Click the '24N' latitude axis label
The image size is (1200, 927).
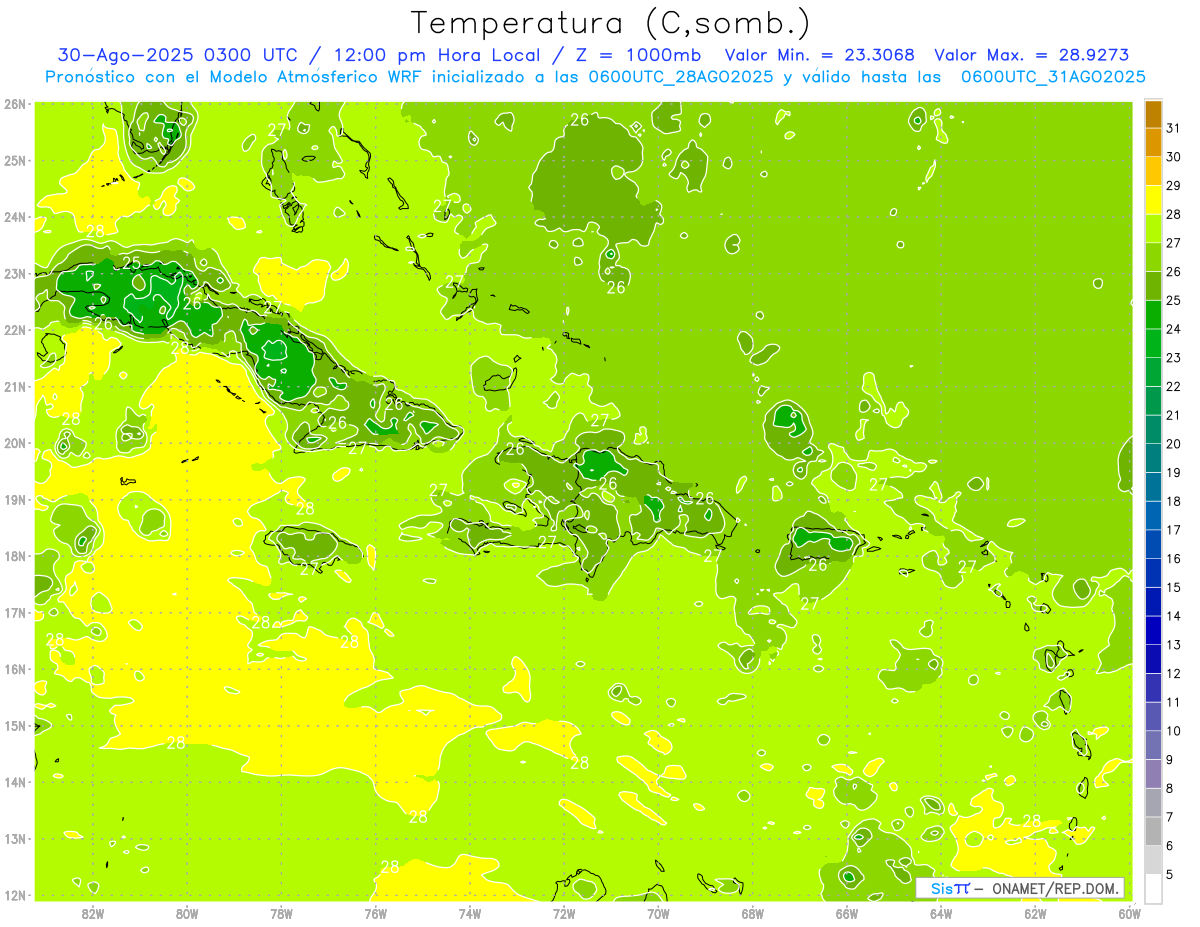click(15, 217)
